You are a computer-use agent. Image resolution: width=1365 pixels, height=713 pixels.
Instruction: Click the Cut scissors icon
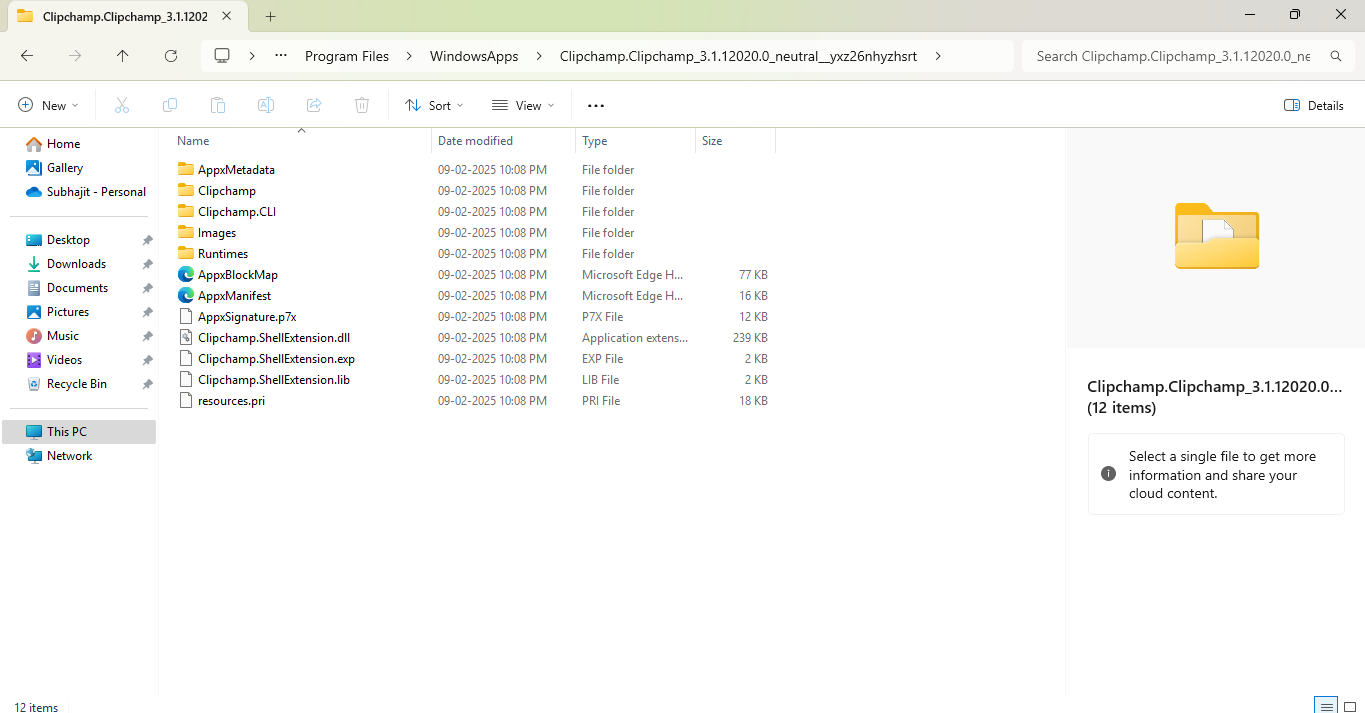[x=122, y=105]
